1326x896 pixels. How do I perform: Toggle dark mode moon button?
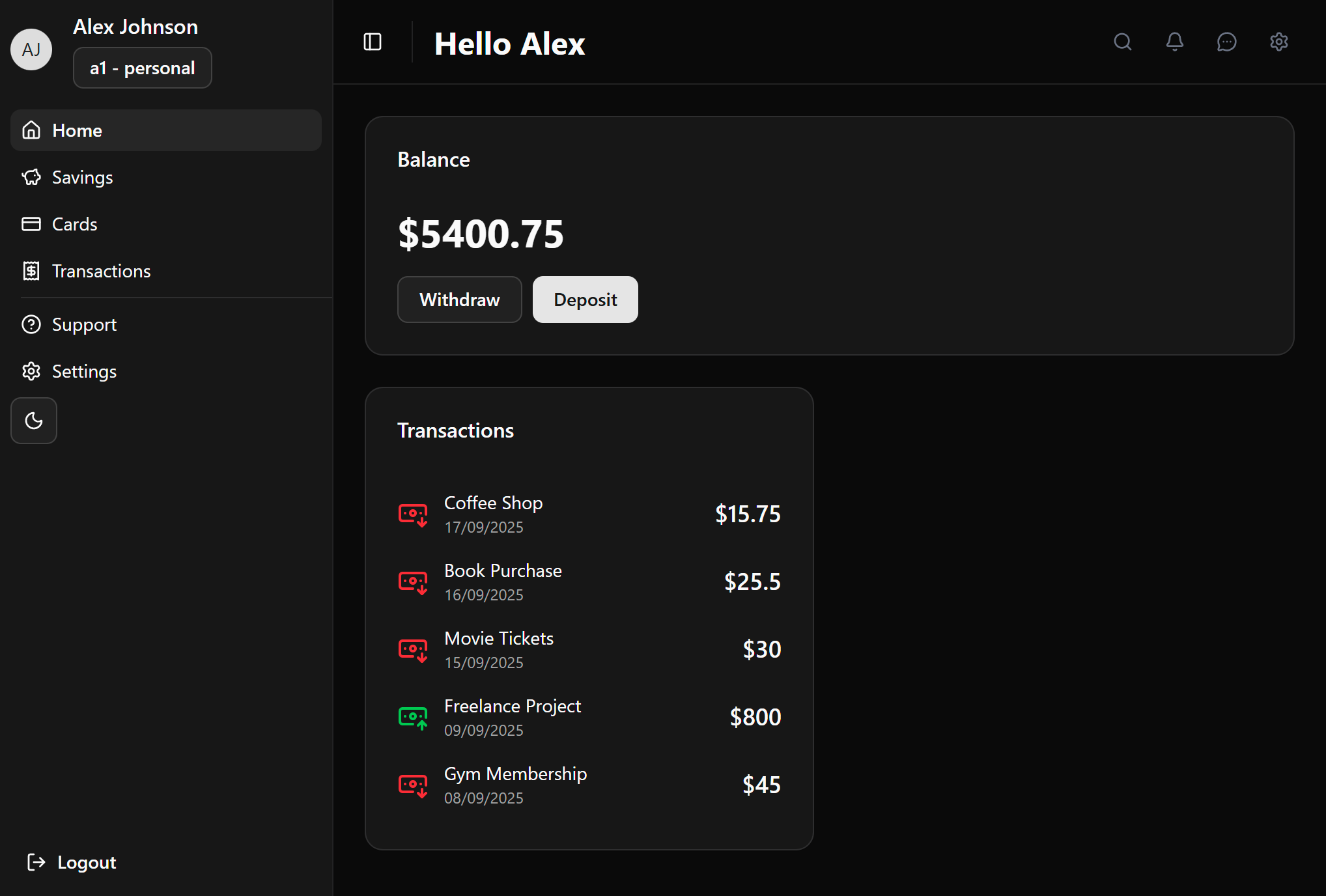pyautogui.click(x=34, y=421)
